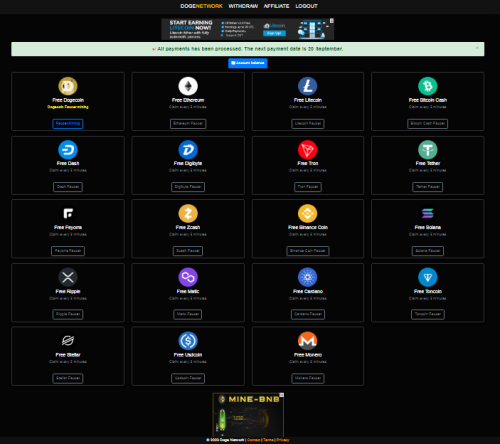Click the blue Account balance button
This screenshot has width=500, height=444.
point(248,63)
